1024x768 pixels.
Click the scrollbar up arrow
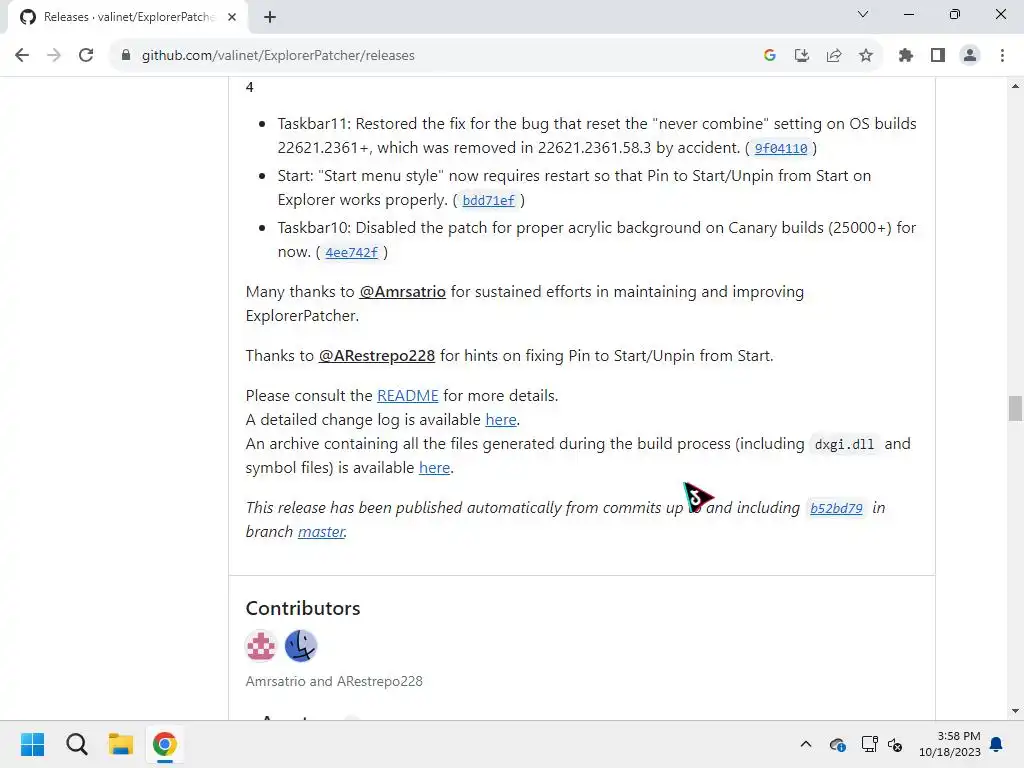tap(1015, 86)
